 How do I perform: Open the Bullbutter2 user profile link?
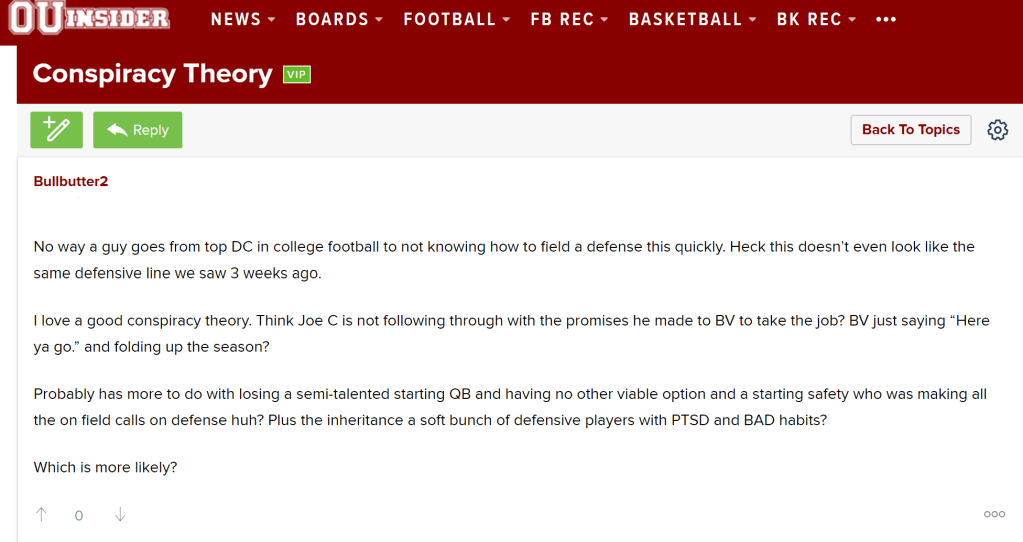coord(70,181)
